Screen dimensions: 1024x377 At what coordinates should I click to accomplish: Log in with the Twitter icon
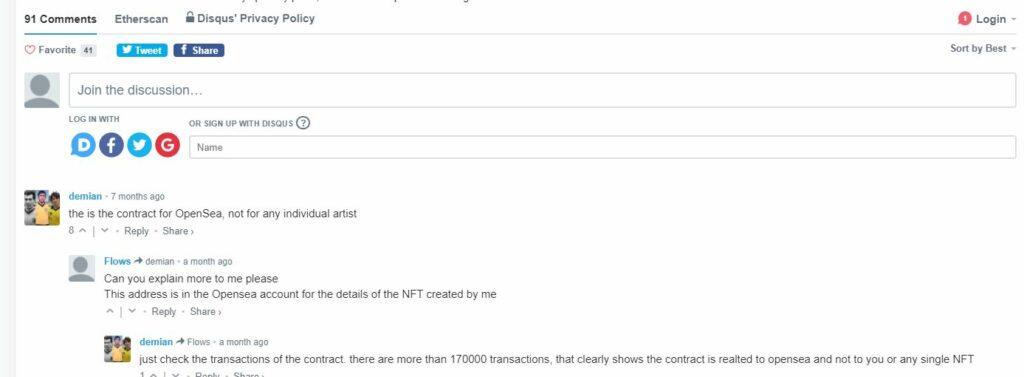139,145
